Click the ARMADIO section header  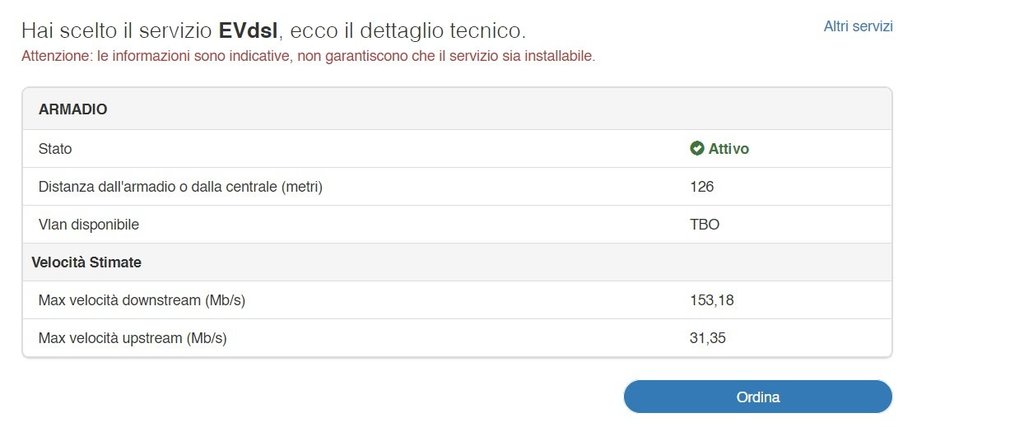click(x=73, y=109)
